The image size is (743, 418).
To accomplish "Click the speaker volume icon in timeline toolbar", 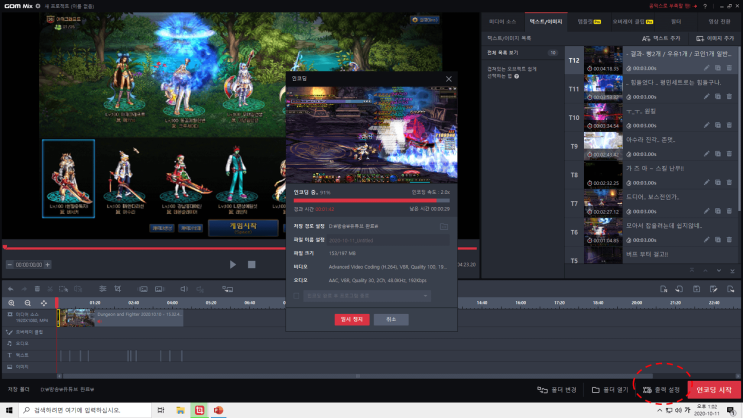I will point(184,289).
